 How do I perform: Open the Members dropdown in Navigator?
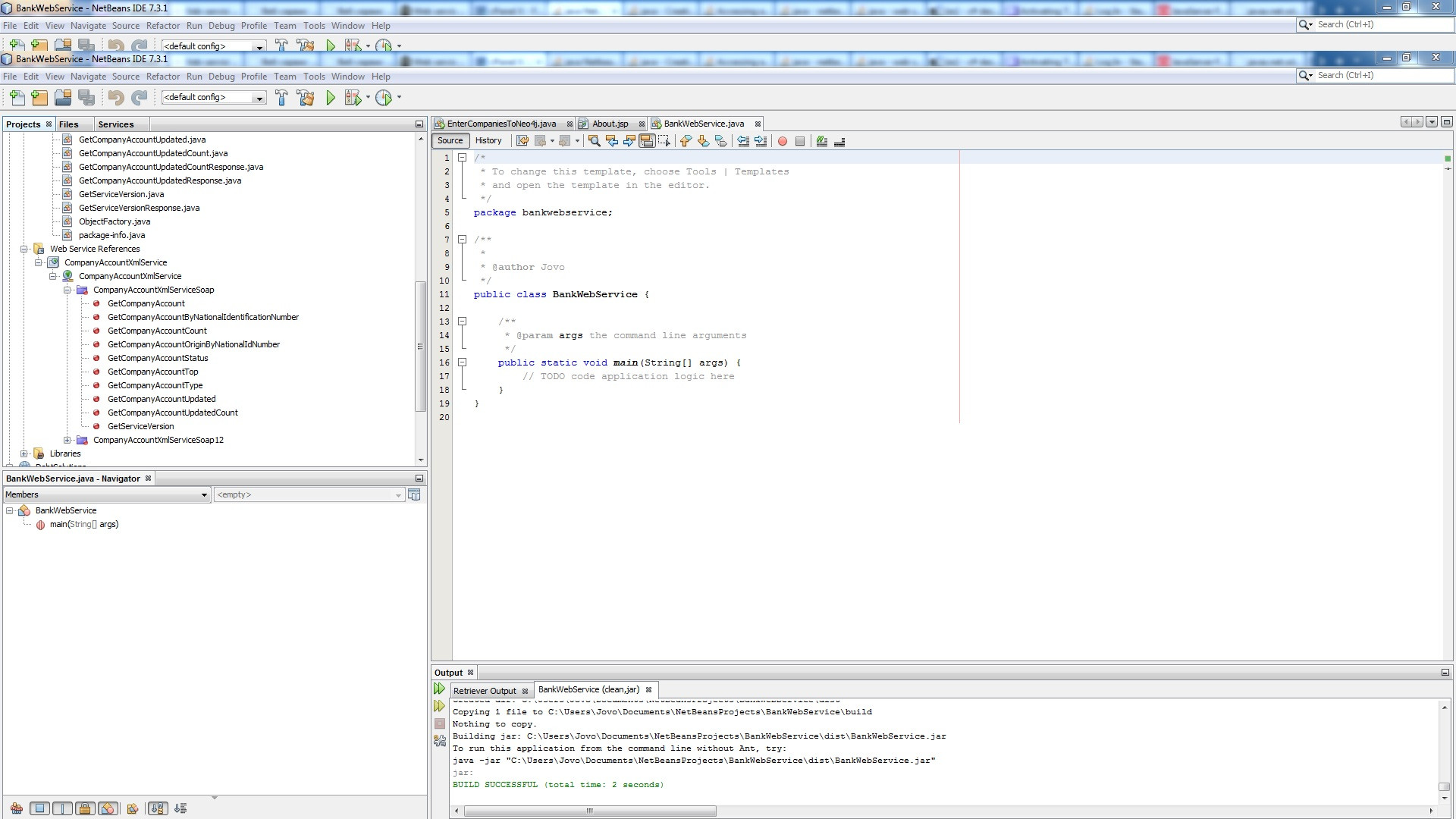(x=106, y=494)
